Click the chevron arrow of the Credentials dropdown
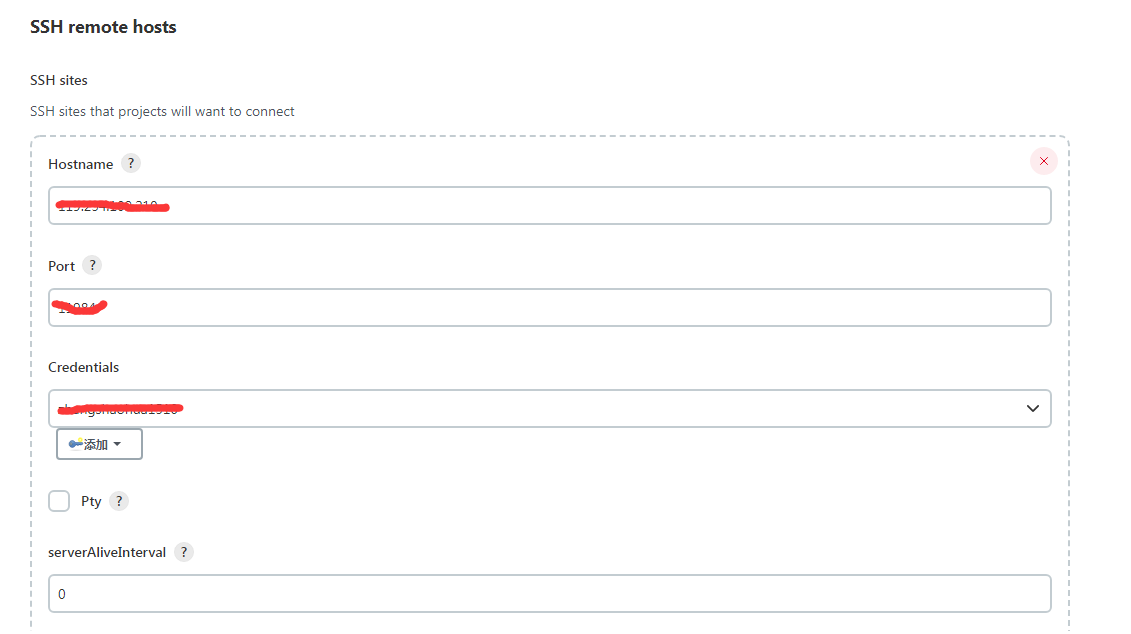 tap(1033, 408)
